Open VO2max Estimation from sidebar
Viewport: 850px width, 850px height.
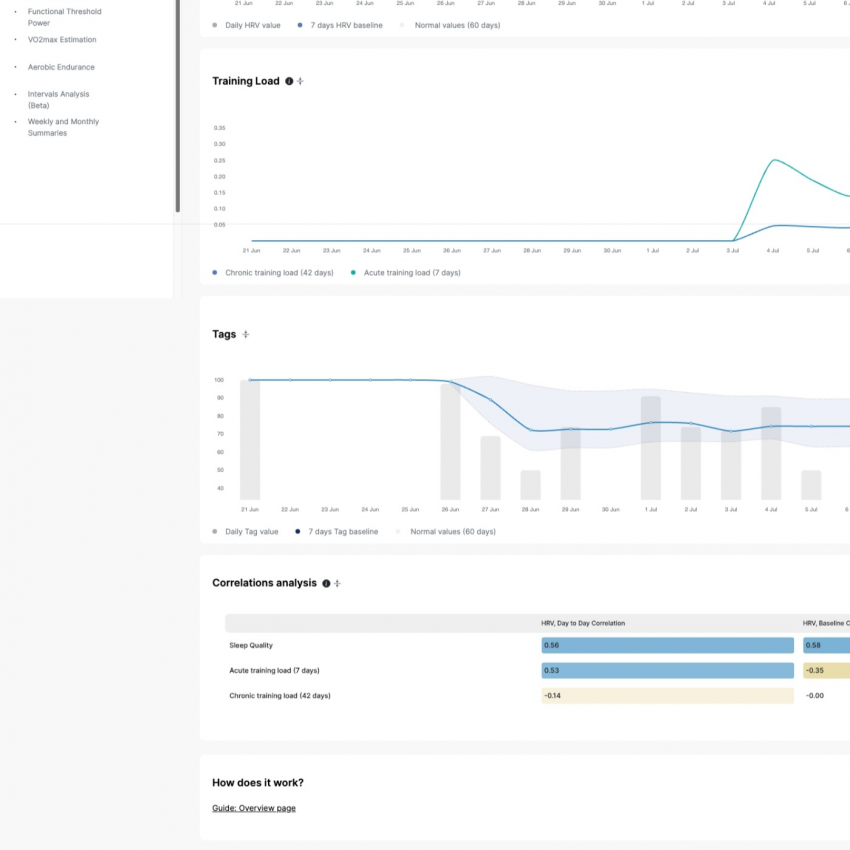(62, 40)
